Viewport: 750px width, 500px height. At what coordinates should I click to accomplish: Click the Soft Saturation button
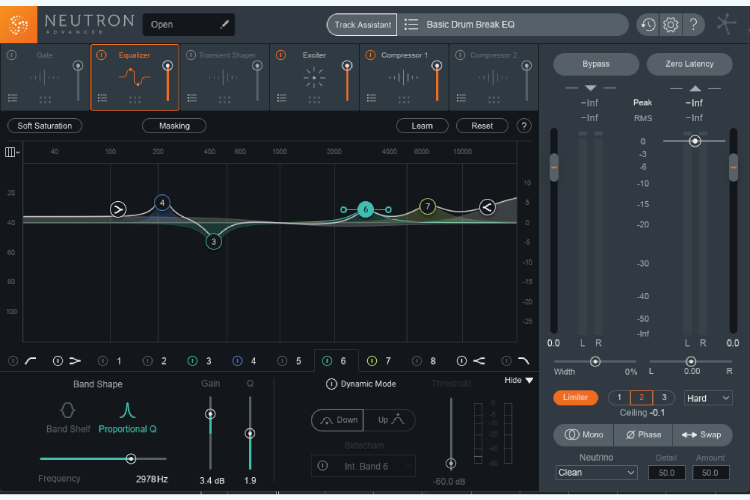click(44, 126)
